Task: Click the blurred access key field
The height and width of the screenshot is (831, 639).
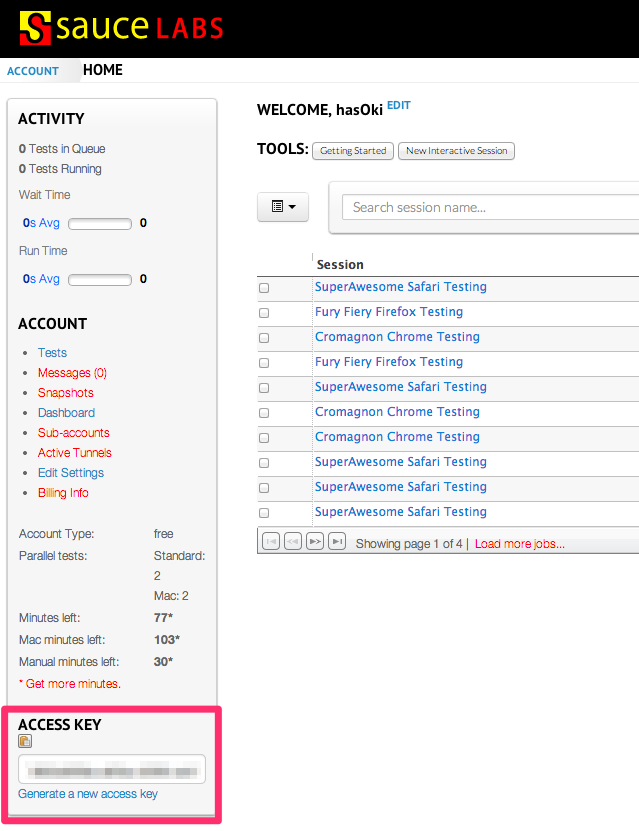Action: click(x=112, y=770)
